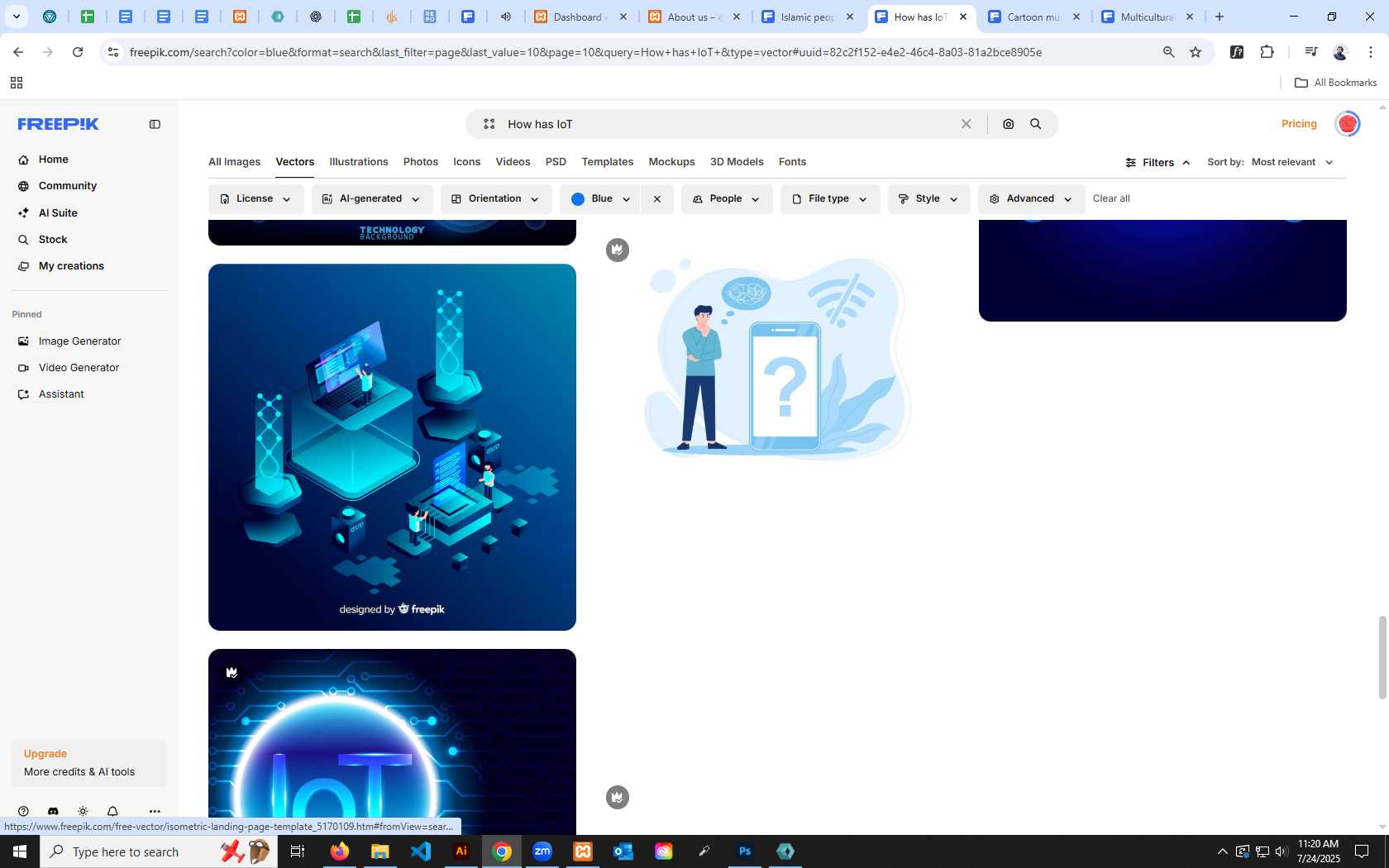The height and width of the screenshot is (868, 1389).
Task: Click the search field with How has IoT
Action: click(728, 124)
